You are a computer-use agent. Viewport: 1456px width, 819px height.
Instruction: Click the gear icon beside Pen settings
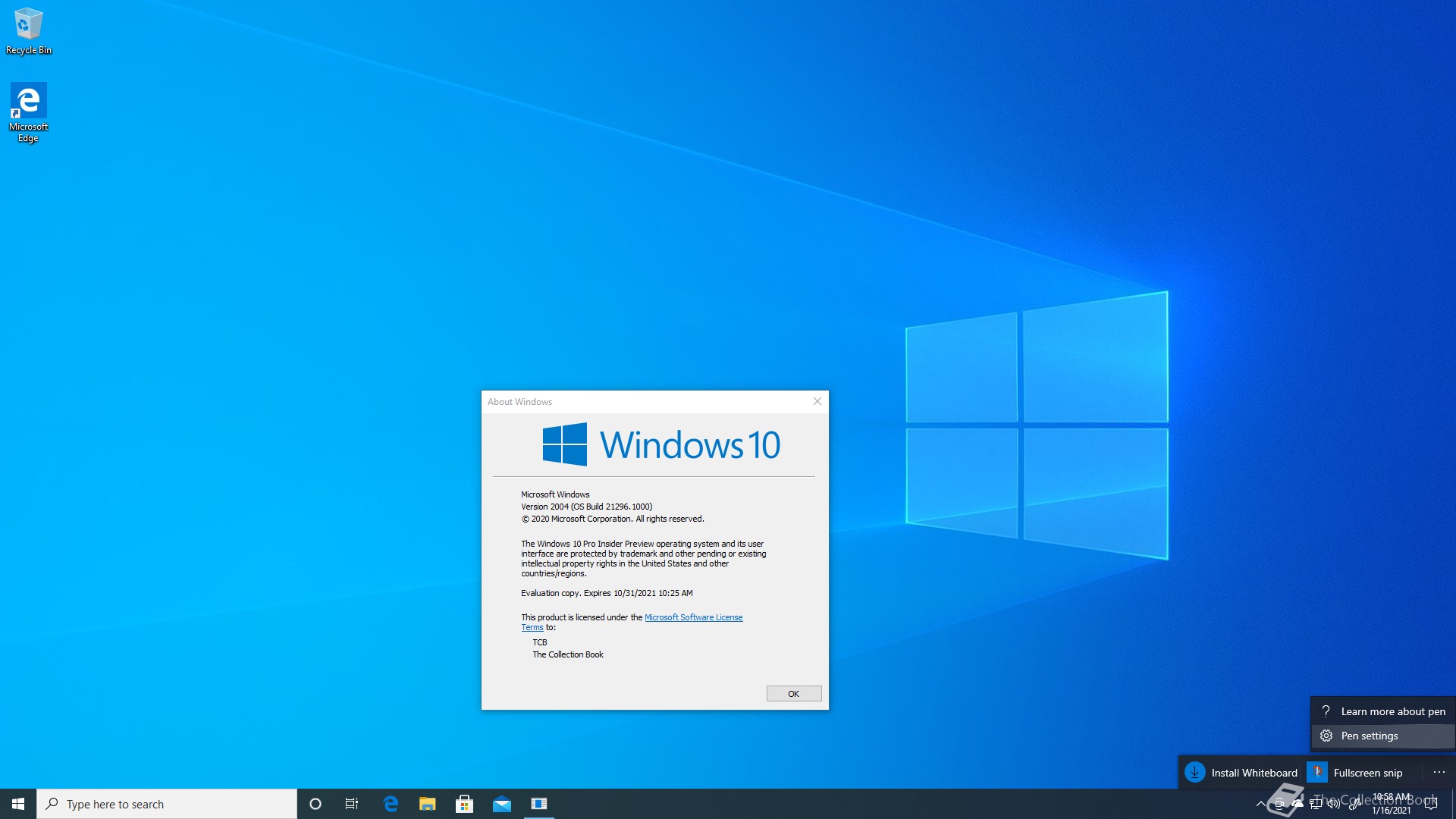(1326, 736)
